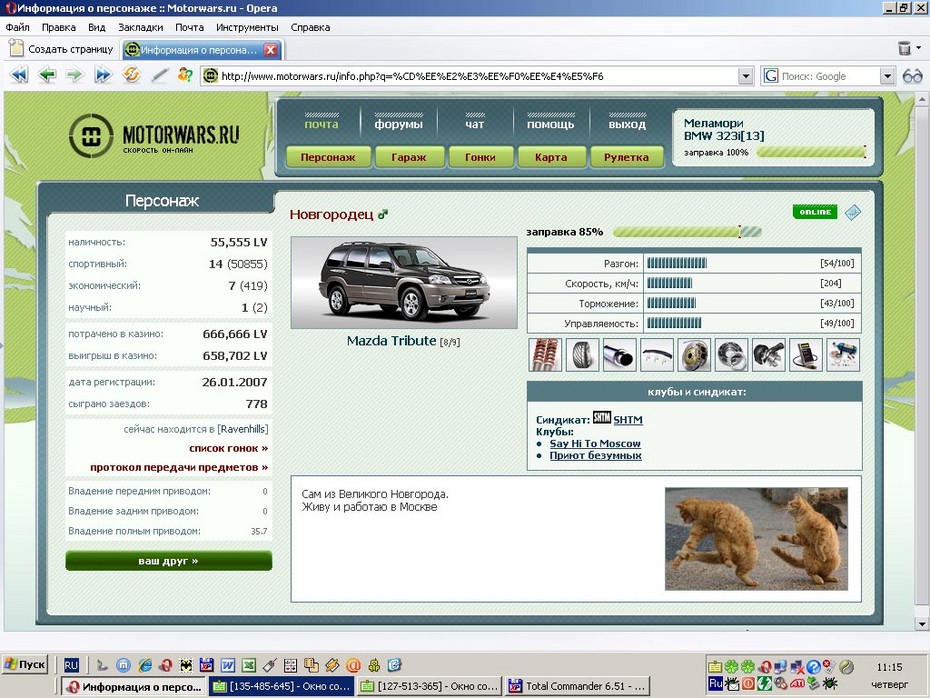The width and height of the screenshot is (930, 698).
Task: Open the Приют безумных club link
Action: (x=595, y=455)
